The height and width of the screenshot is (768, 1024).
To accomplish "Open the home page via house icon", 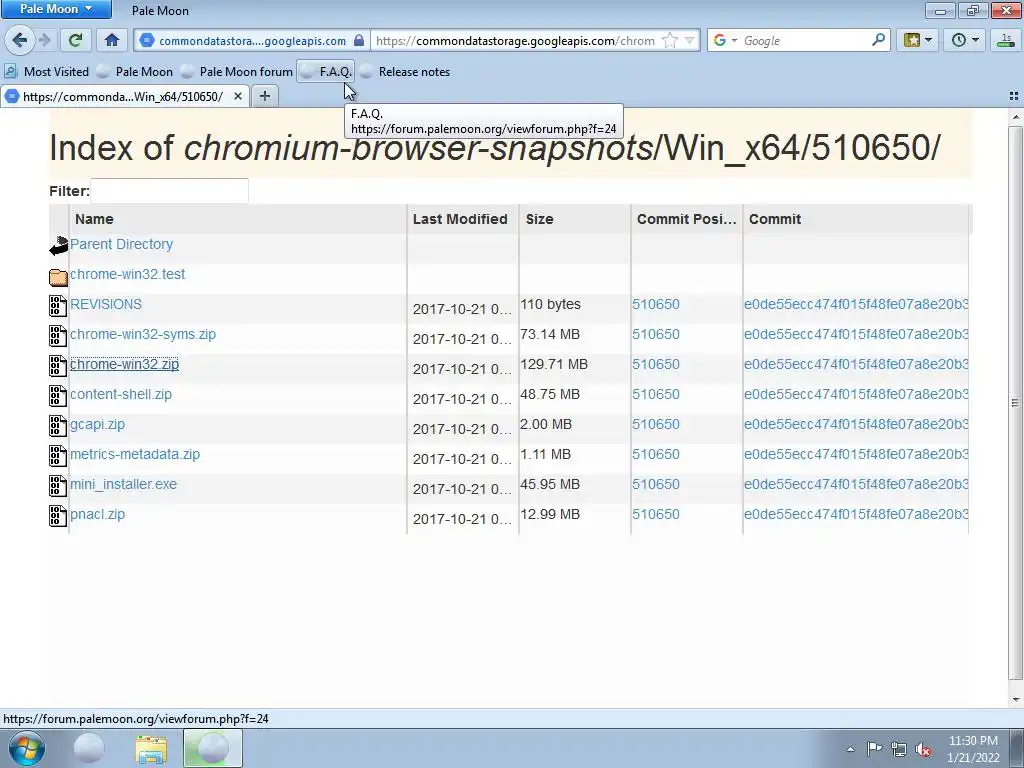I will (112, 40).
